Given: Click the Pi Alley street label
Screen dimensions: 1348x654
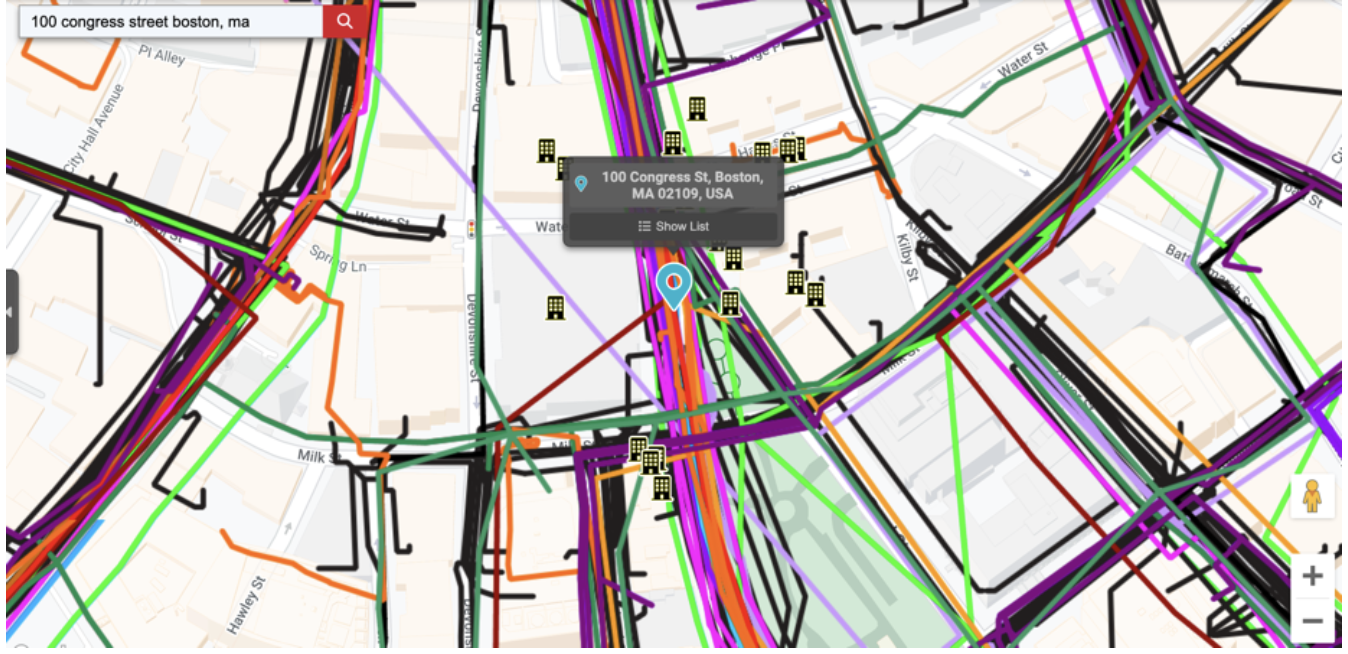Looking at the screenshot, I should (x=162, y=55).
